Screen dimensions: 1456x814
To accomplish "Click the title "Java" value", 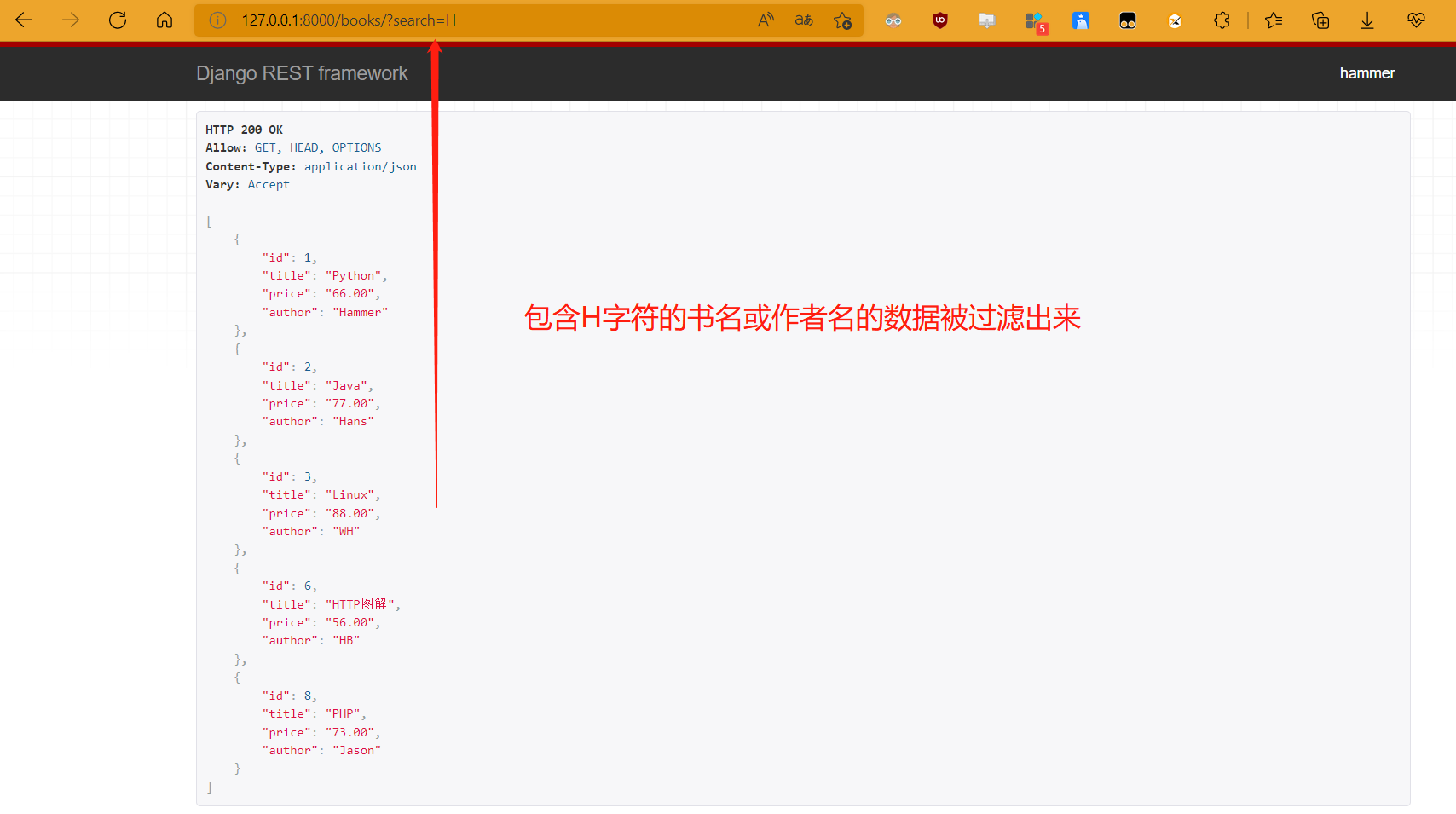I will (347, 385).
